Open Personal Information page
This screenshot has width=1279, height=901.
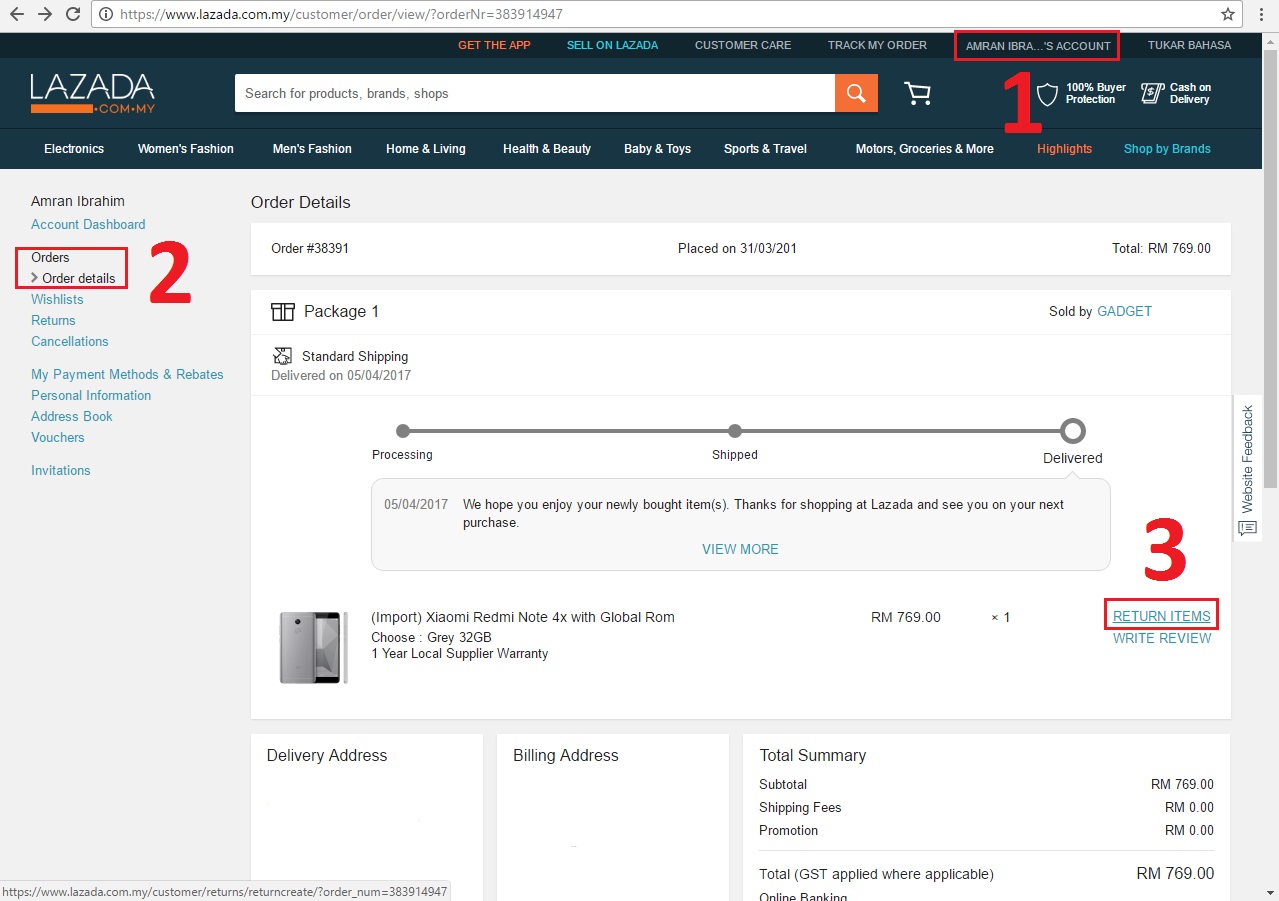point(91,395)
